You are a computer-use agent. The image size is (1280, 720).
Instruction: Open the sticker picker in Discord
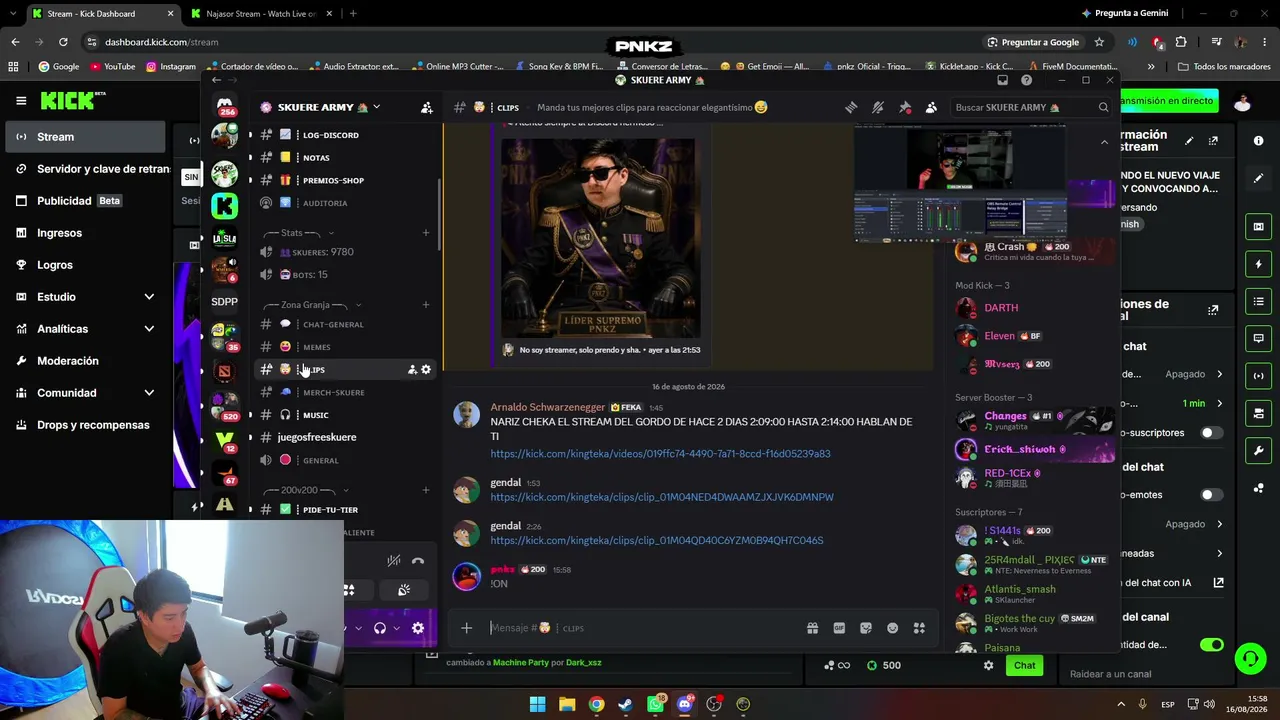click(866, 628)
